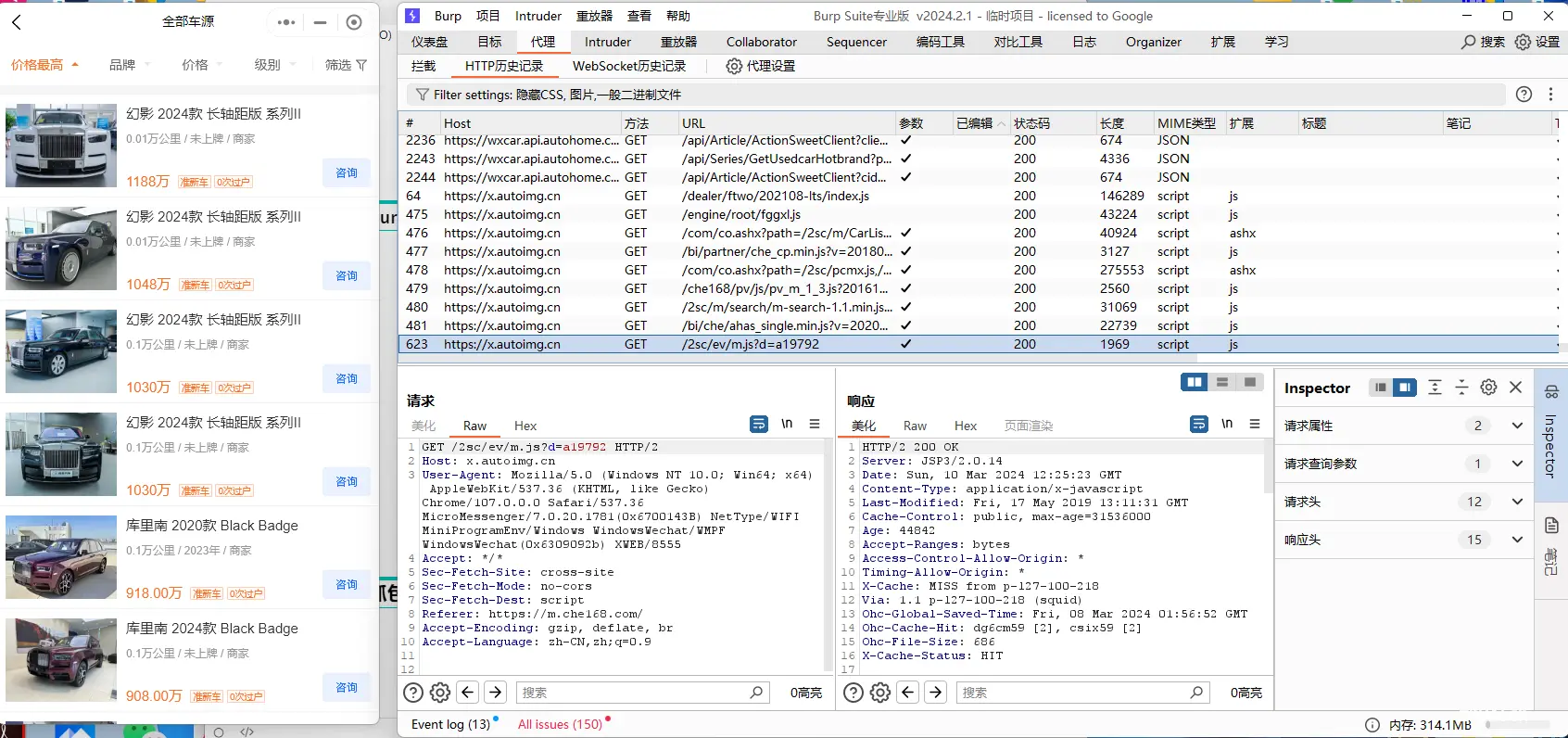Screen dimensions: 1568x738
Task: Sort by 已编辑 column header
Action: [x=980, y=123]
